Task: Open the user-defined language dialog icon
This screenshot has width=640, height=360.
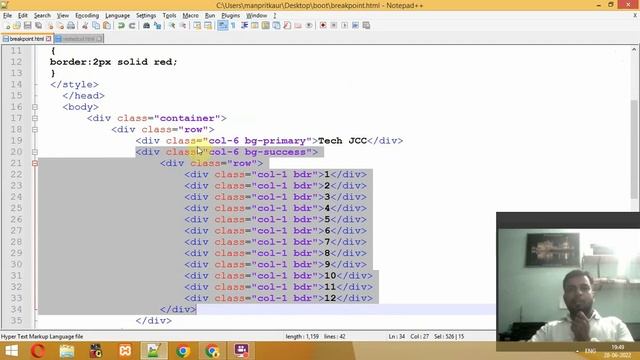Action: [x=255, y=26]
